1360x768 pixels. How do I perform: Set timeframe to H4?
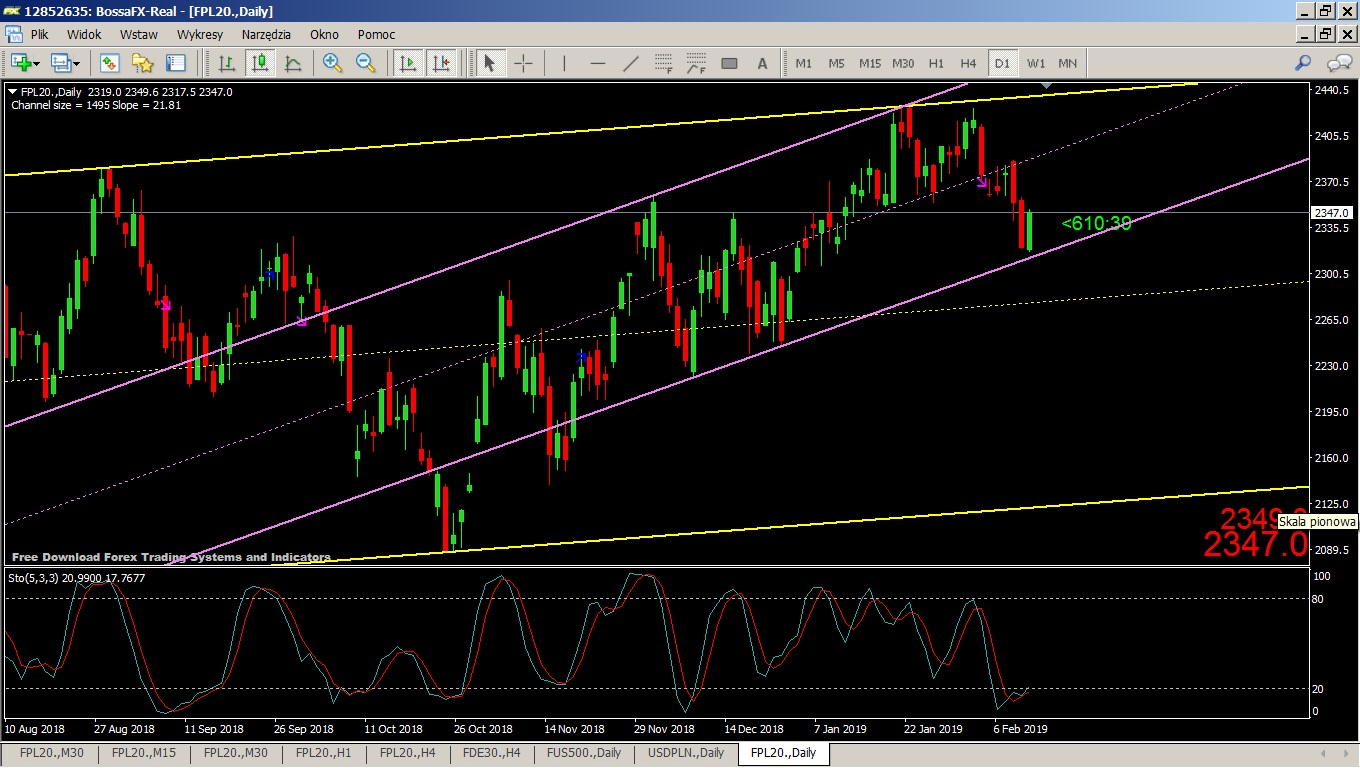[968, 63]
